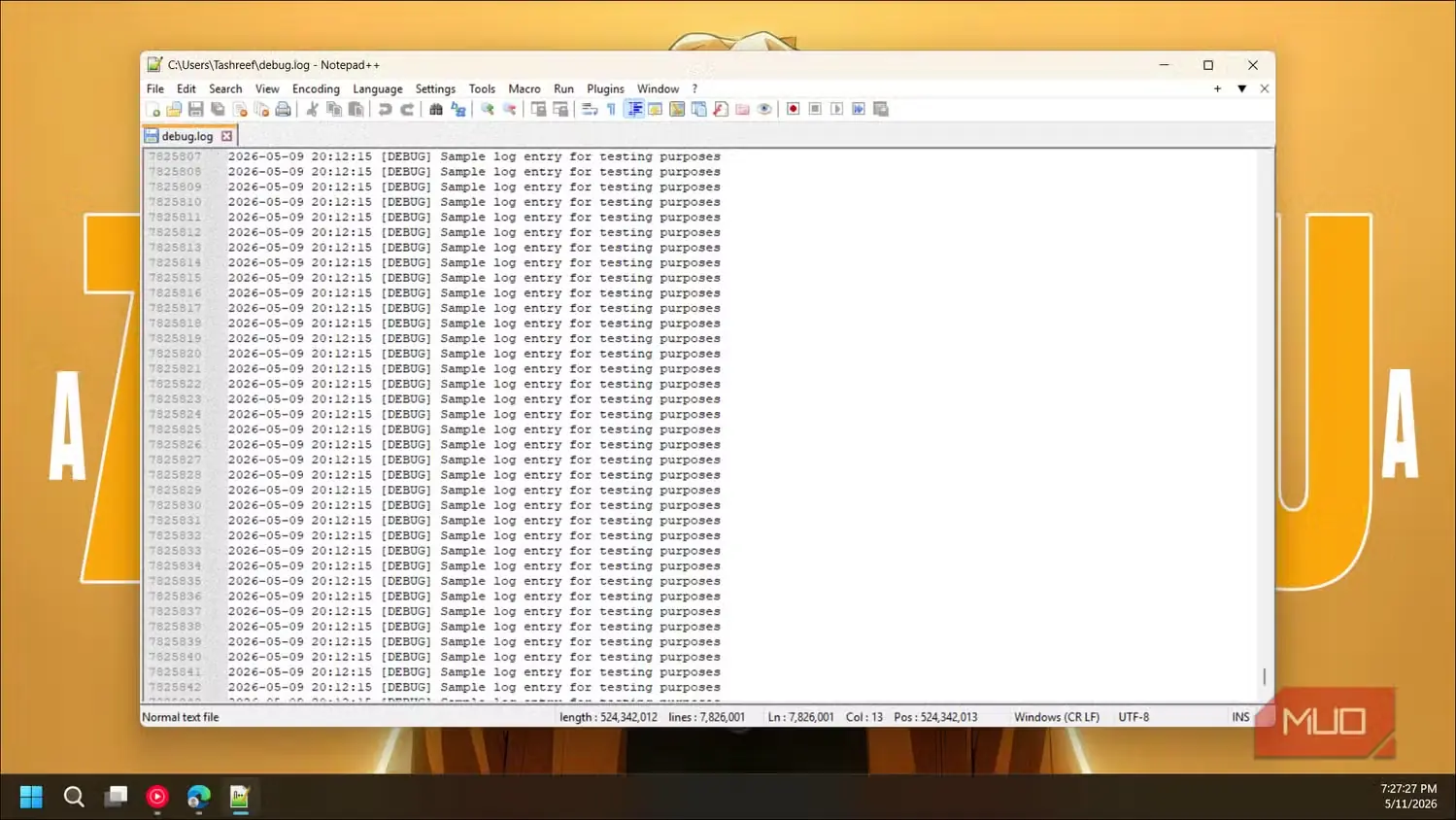Click the Stop Recording macro icon
Image resolution: width=1456 pixels, height=820 pixels.
coord(815,110)
